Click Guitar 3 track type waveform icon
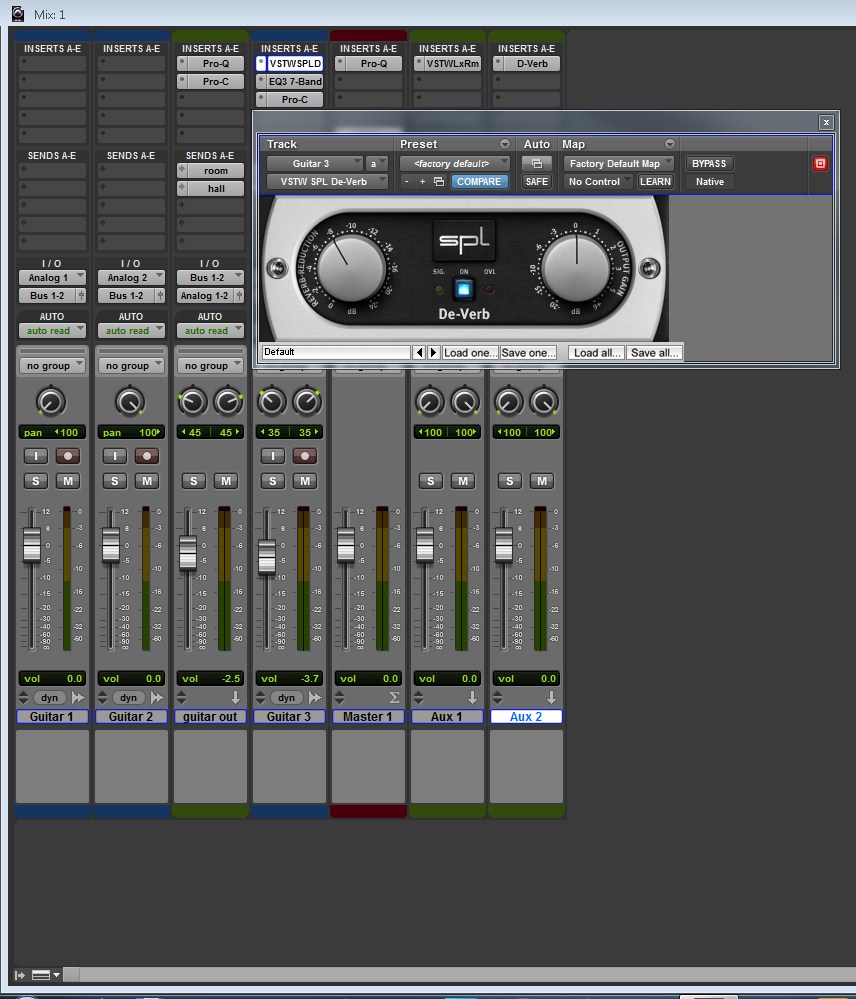856x999 pixels. [x=315, y=698]
